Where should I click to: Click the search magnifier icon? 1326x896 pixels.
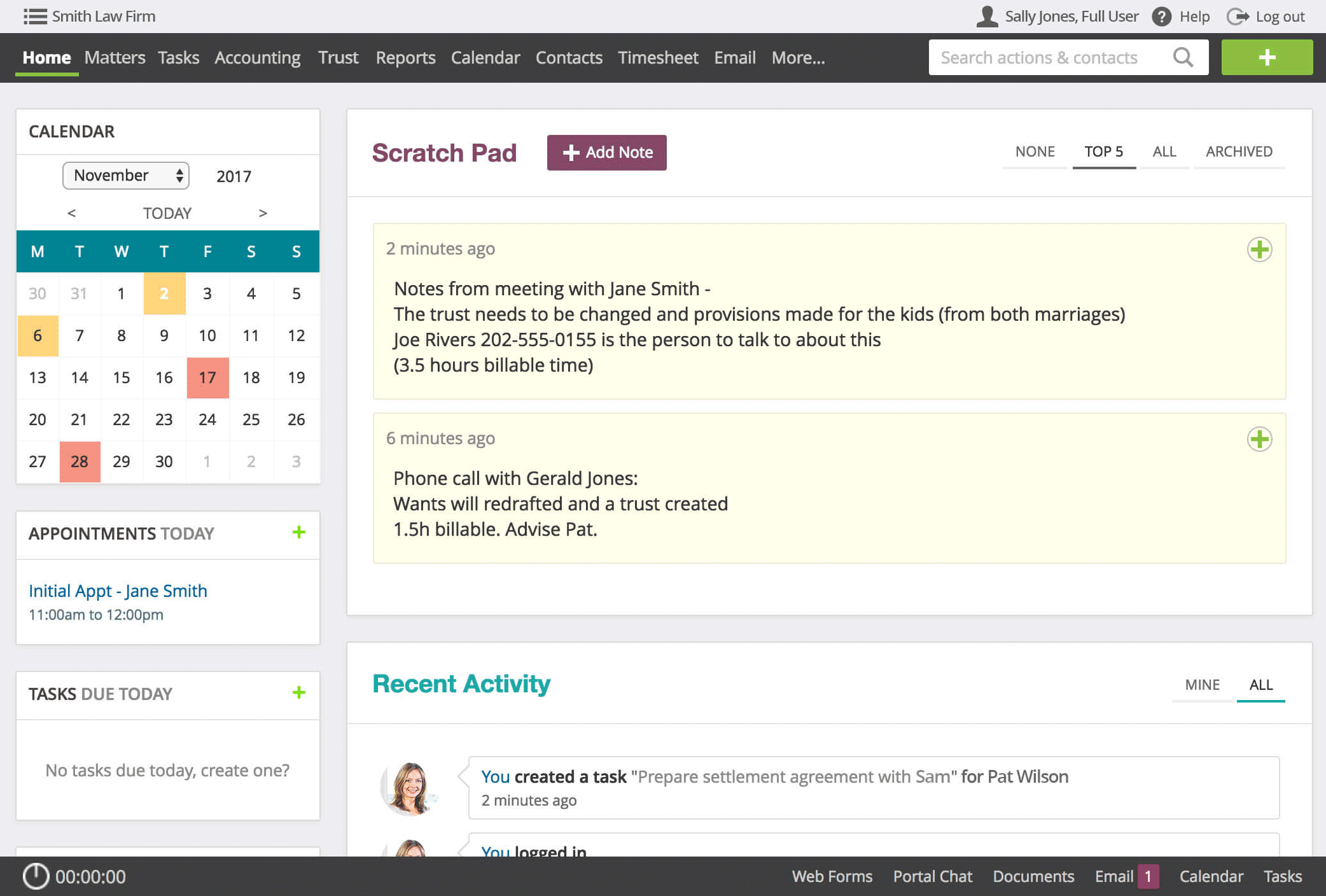tap(1183, 57)
